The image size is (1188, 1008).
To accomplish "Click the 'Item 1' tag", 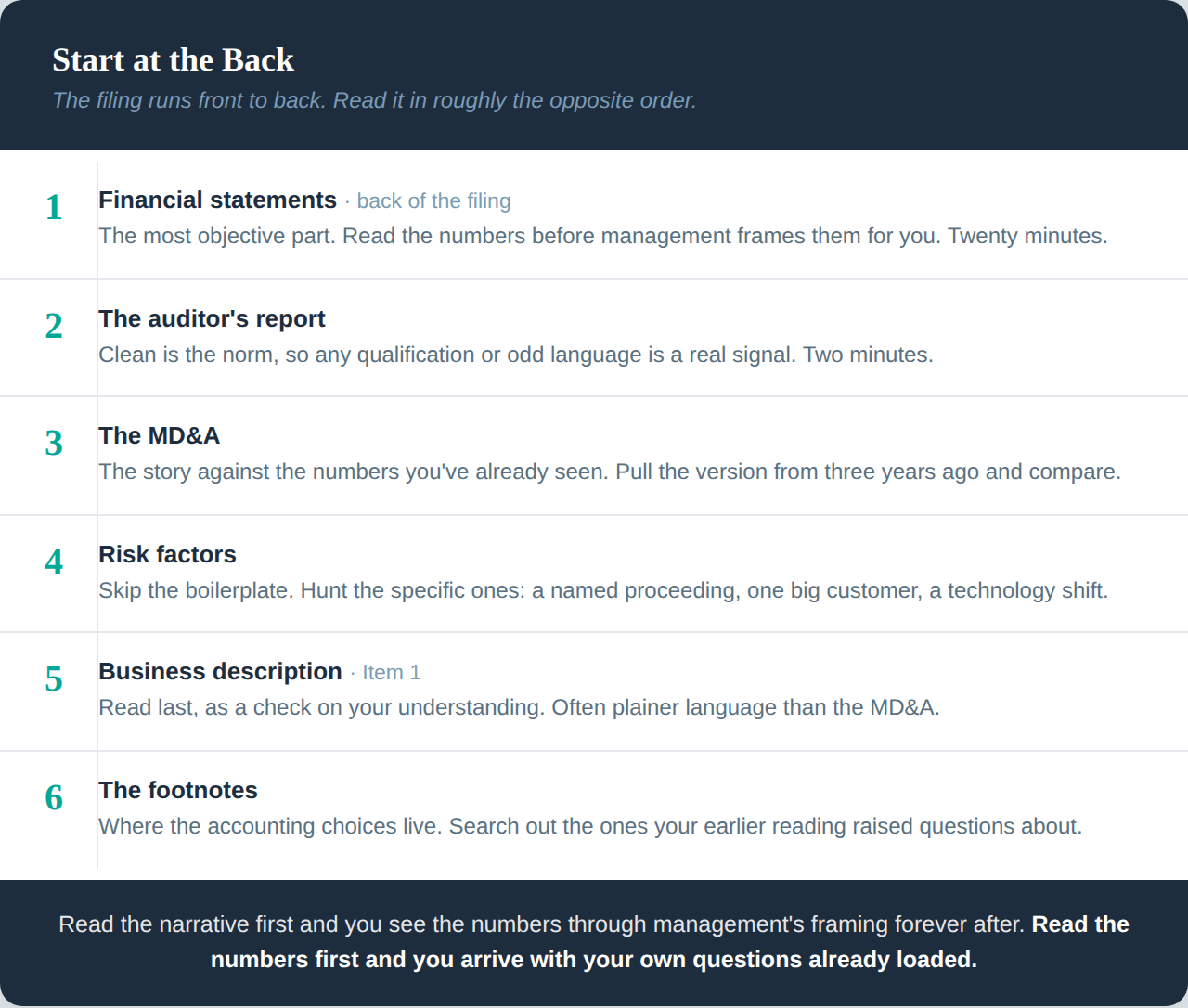I will click(x=391, y=673).
